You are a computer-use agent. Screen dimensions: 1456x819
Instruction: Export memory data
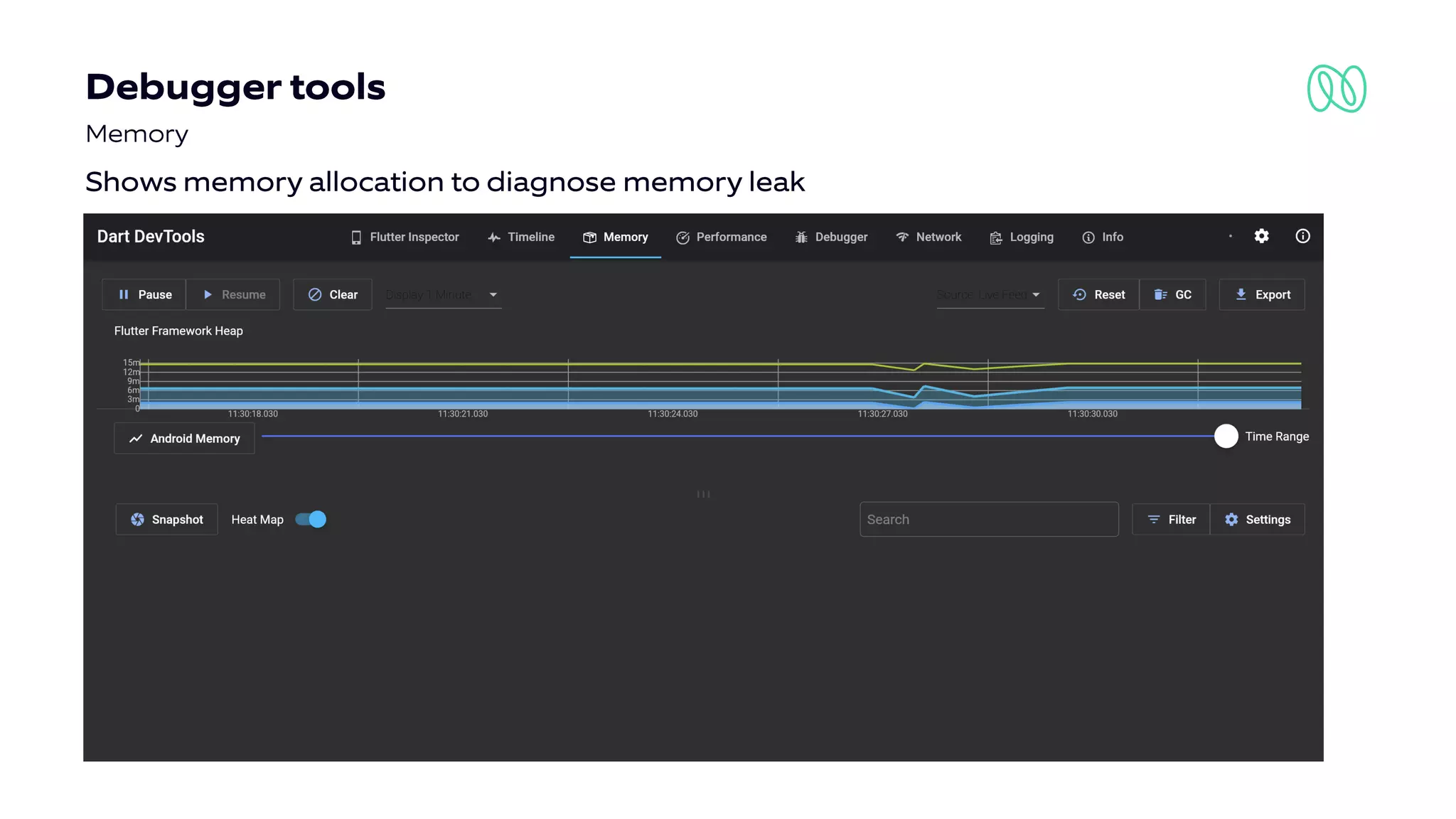point(1262,294)
